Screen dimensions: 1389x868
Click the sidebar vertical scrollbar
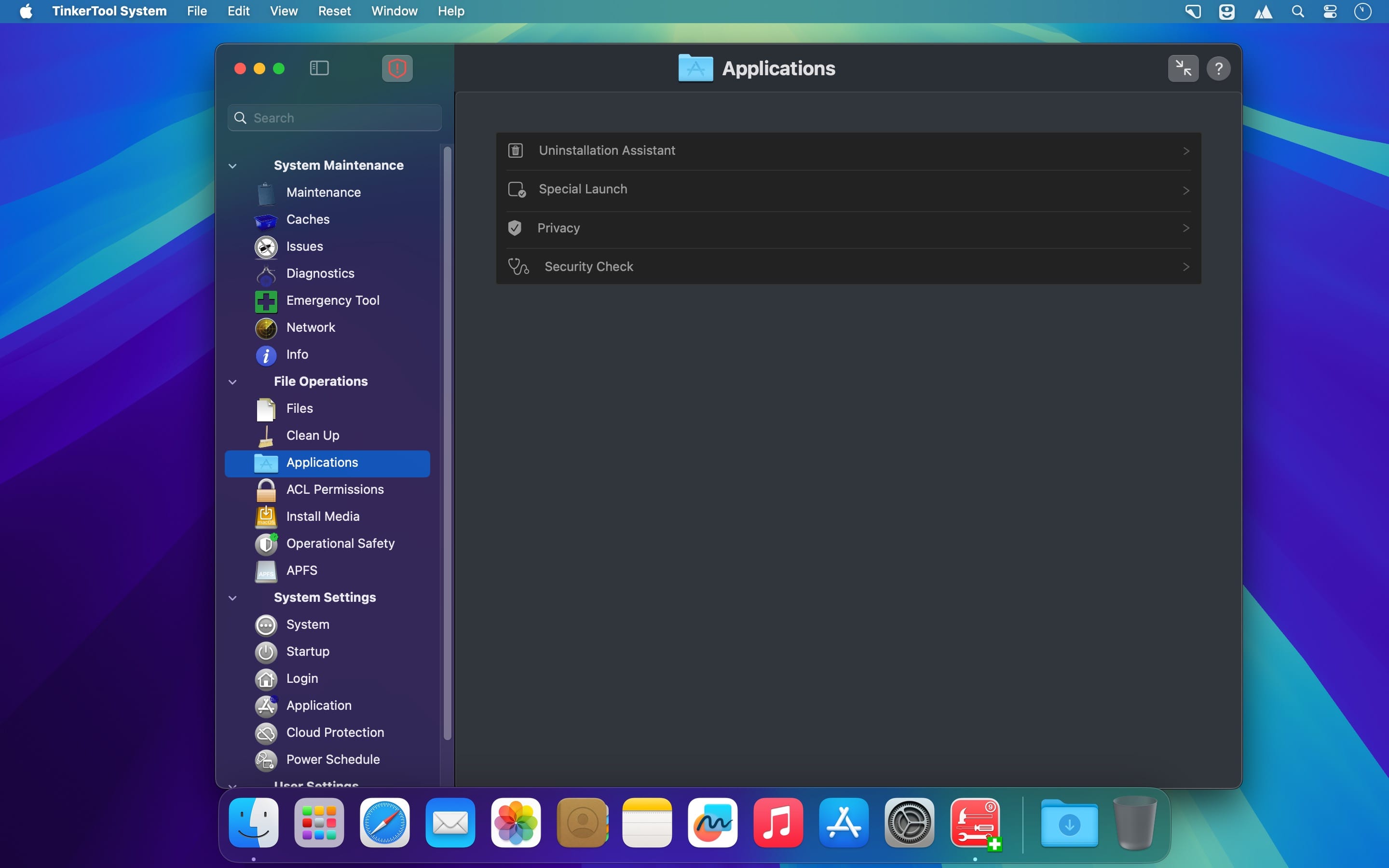(x=447, y=442)
